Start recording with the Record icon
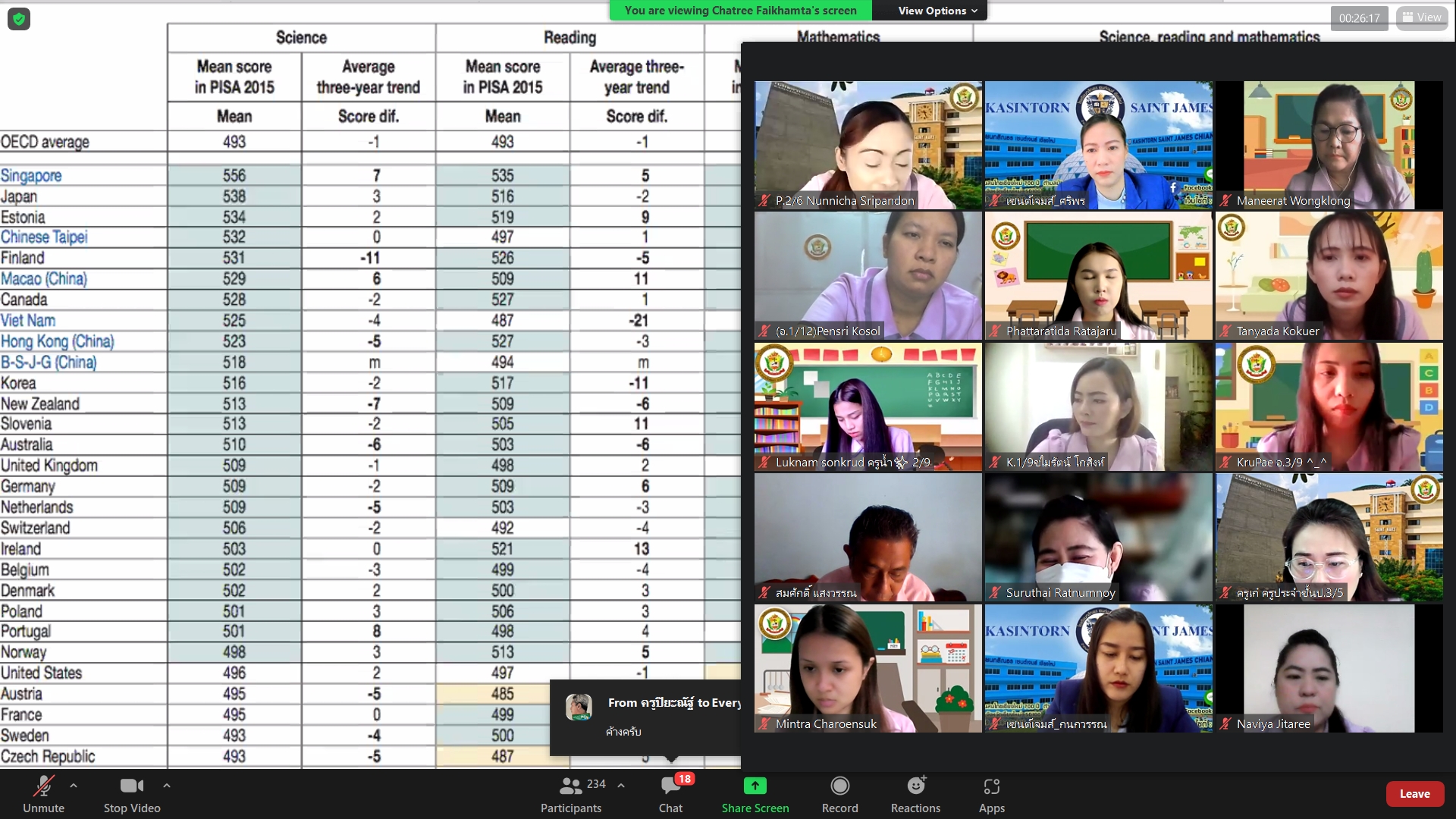The height and width of the screenshot is (819, 1456). point(839,786)
